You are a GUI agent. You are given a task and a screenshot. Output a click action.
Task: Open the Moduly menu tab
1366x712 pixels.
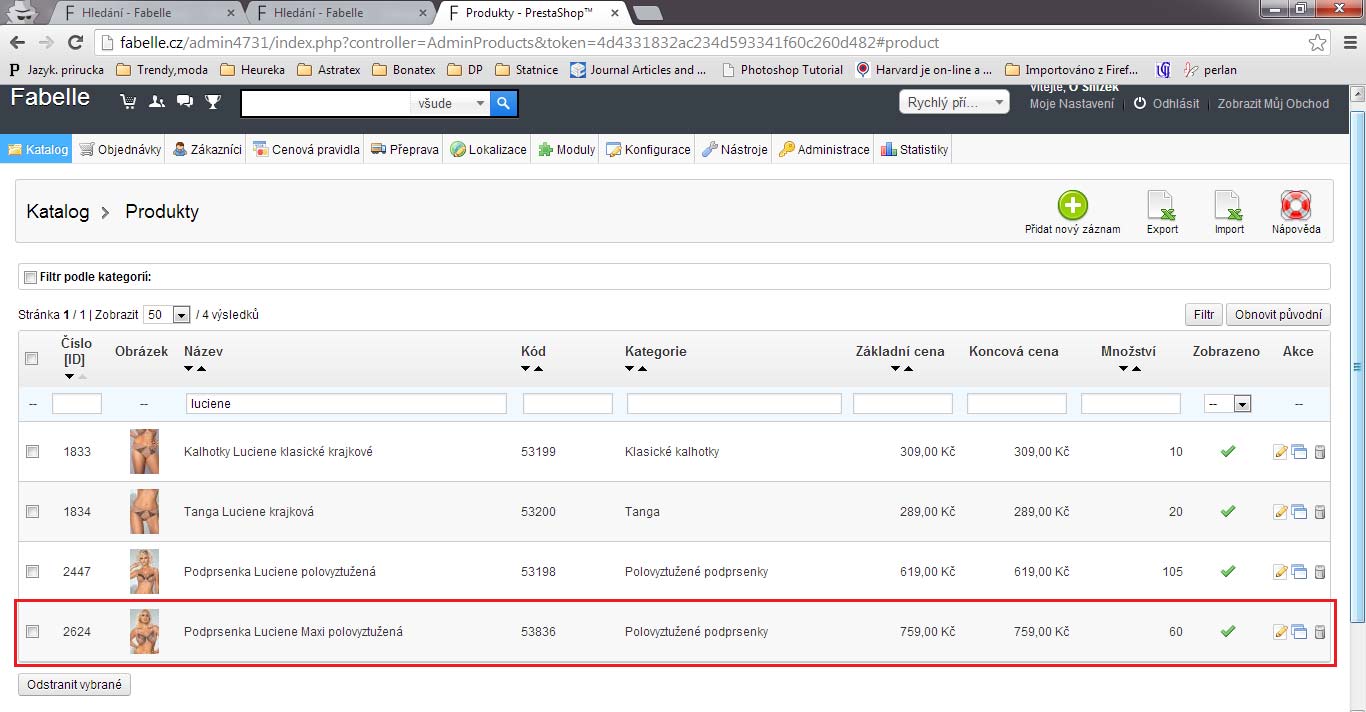point(566,149)
